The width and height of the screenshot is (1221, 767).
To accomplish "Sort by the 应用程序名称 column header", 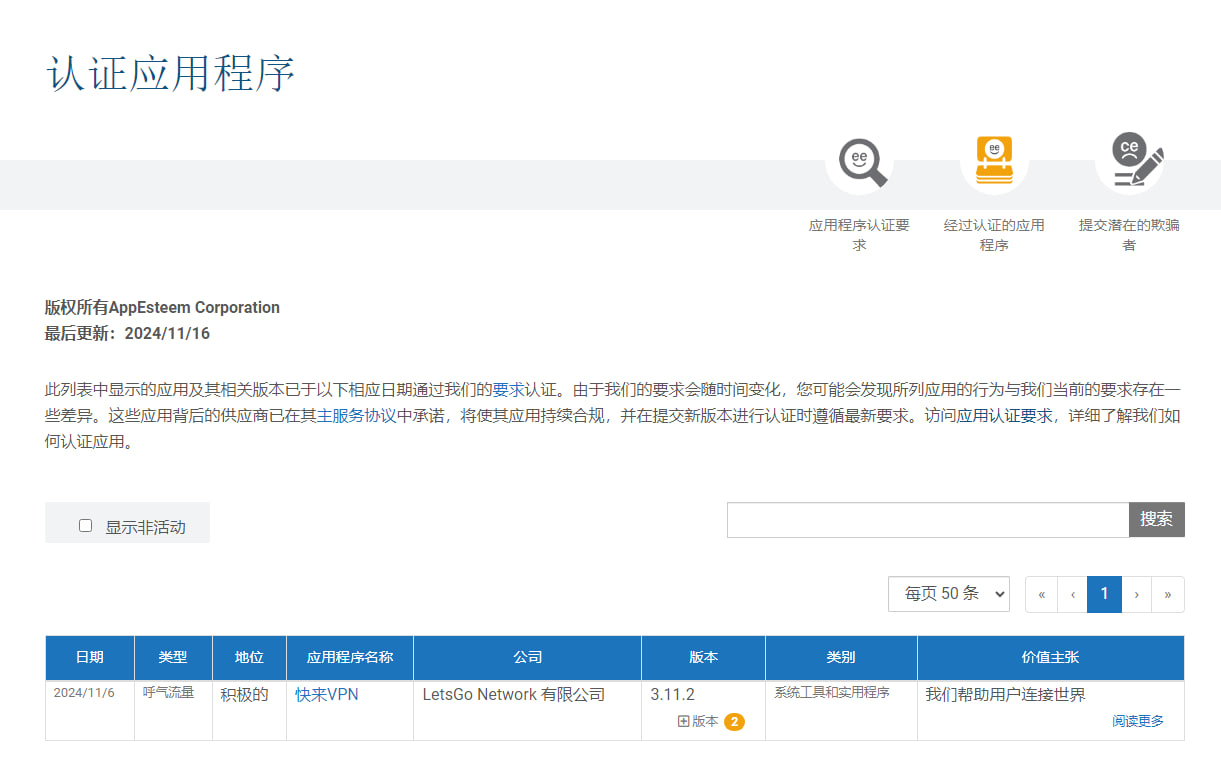I will [x=350, y=658].
